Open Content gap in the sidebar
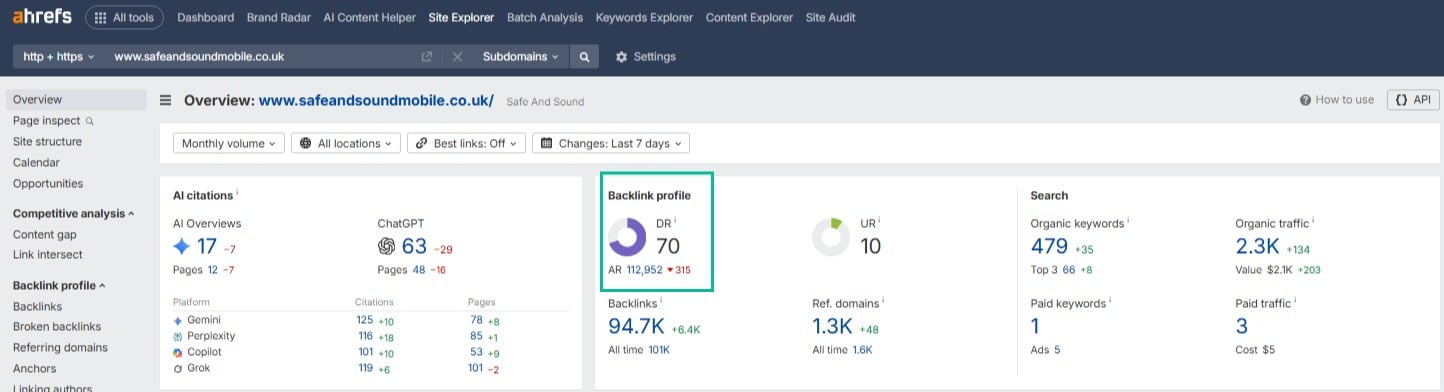 tap(44, 235)
